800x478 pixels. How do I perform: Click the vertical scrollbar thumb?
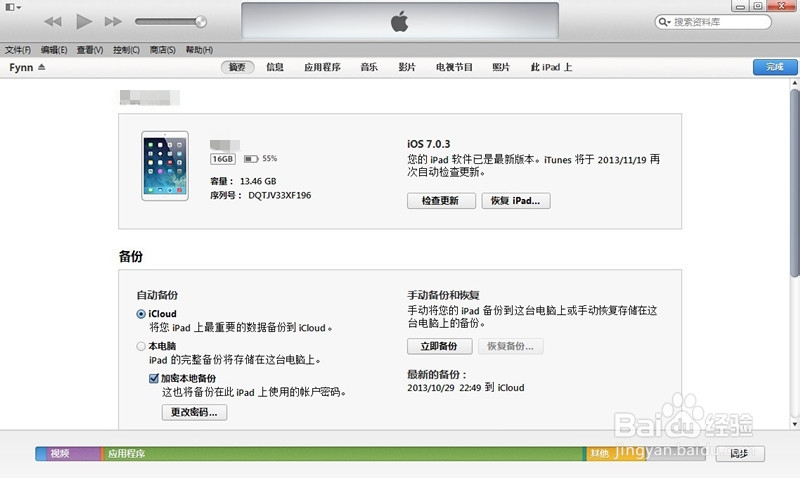click(795, 184)
